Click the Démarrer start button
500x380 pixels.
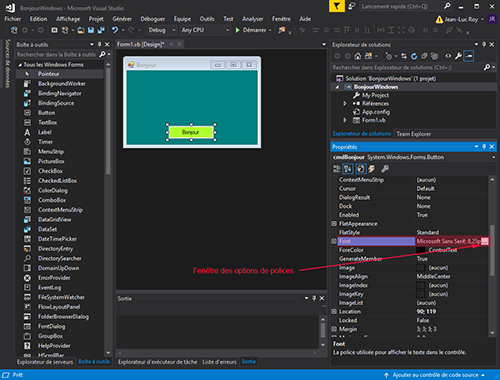(253, 30)
